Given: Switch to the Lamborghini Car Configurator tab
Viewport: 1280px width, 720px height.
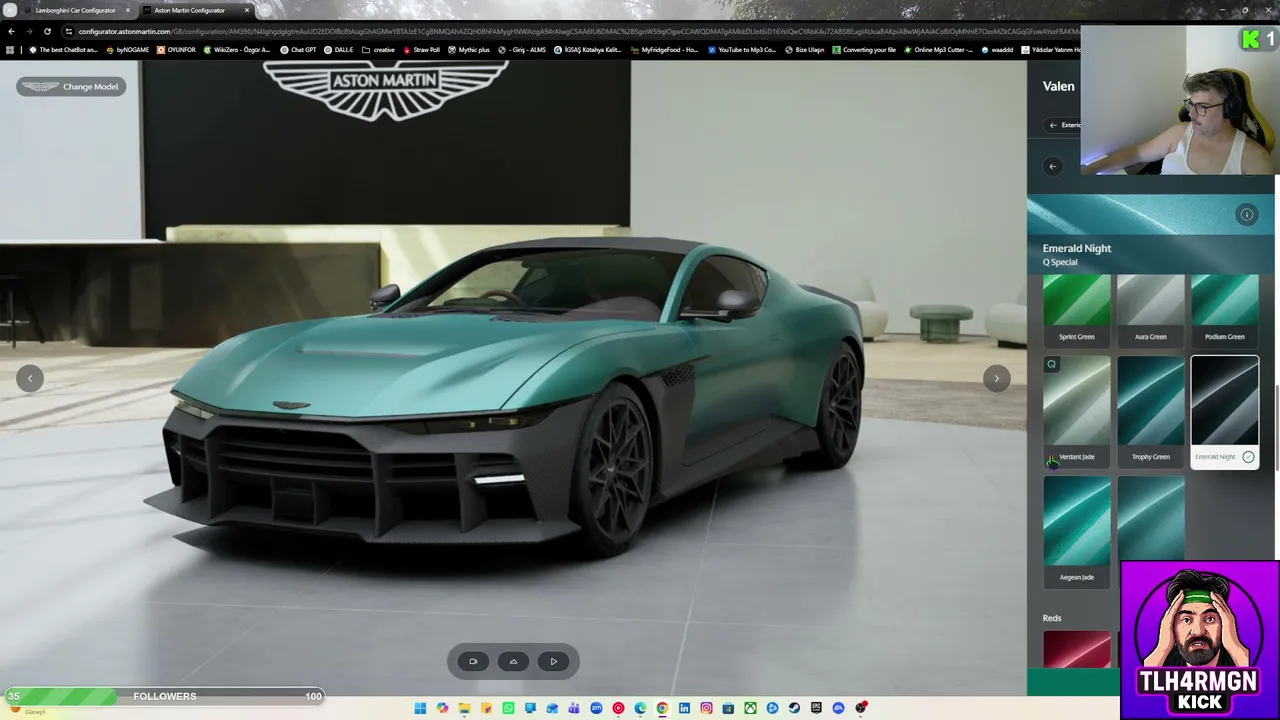Looking at the screenshot, I should [76, 10].
